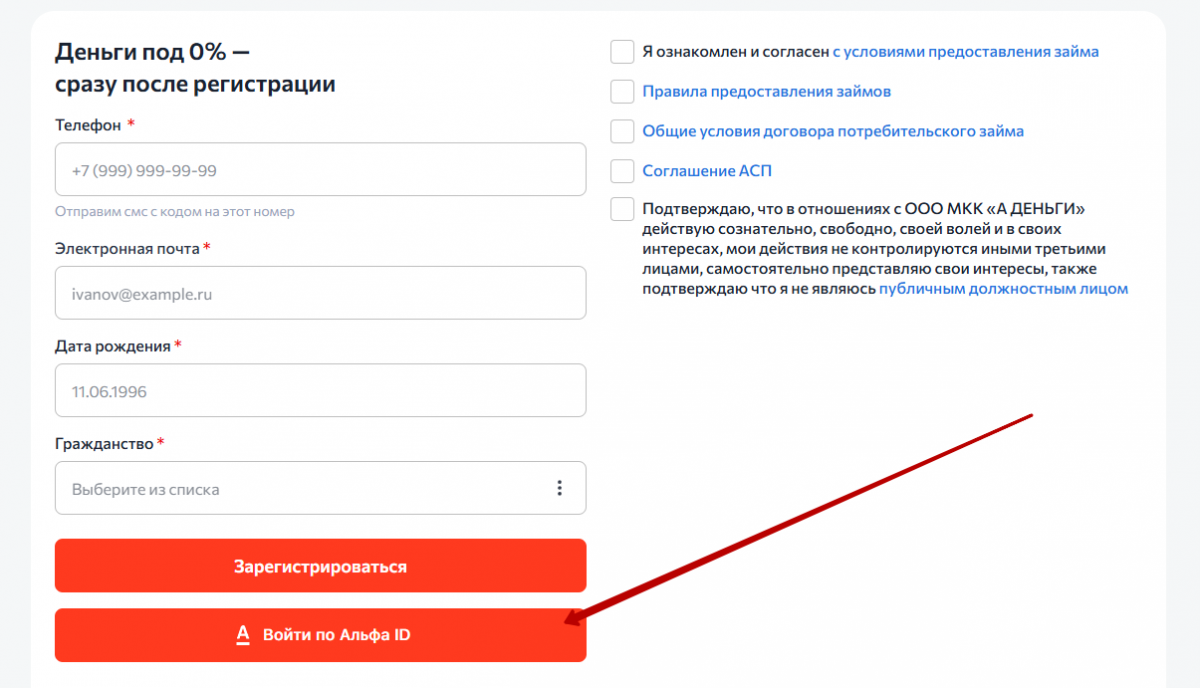Enable the Общие условия договора checkbox
This screenshot has height=688, width=1200.
pyautogui.click(x=622, y=131)
